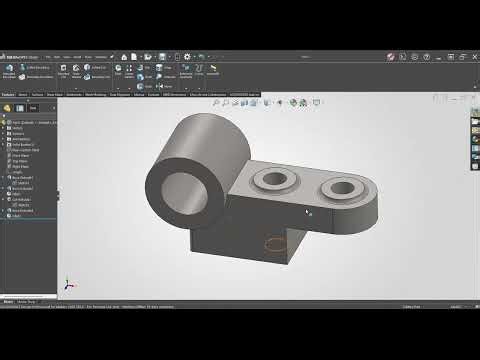Click the orange sketch circle on model
This screenshot has height=360, width=480.
[275, 244]
